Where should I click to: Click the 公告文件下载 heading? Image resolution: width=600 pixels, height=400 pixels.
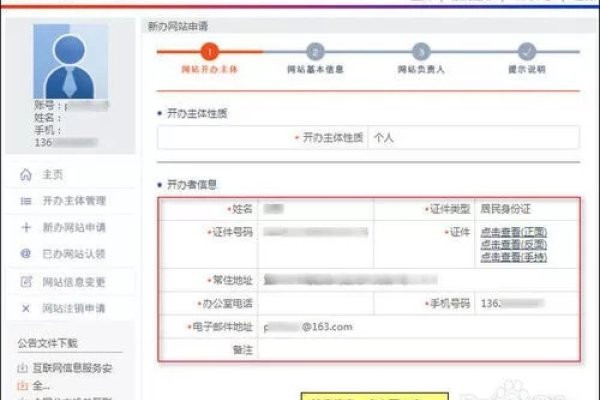pyautogui.click(x=47, y=343)
